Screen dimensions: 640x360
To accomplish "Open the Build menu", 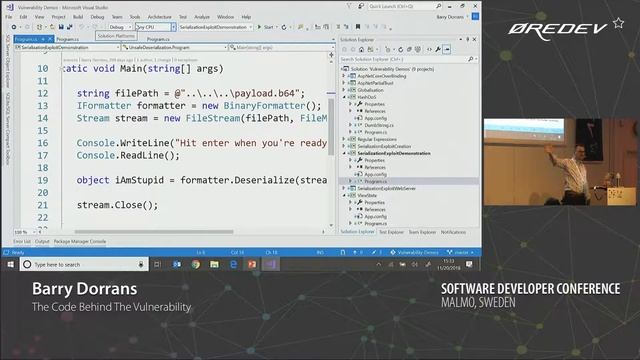I will pyautogui.click(x=78, y=17).
